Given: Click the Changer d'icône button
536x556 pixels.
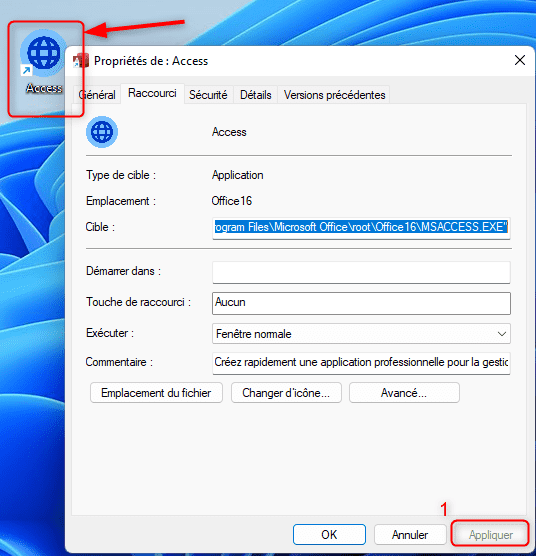Looking at the screenshot, I should [x=286, y=393].
